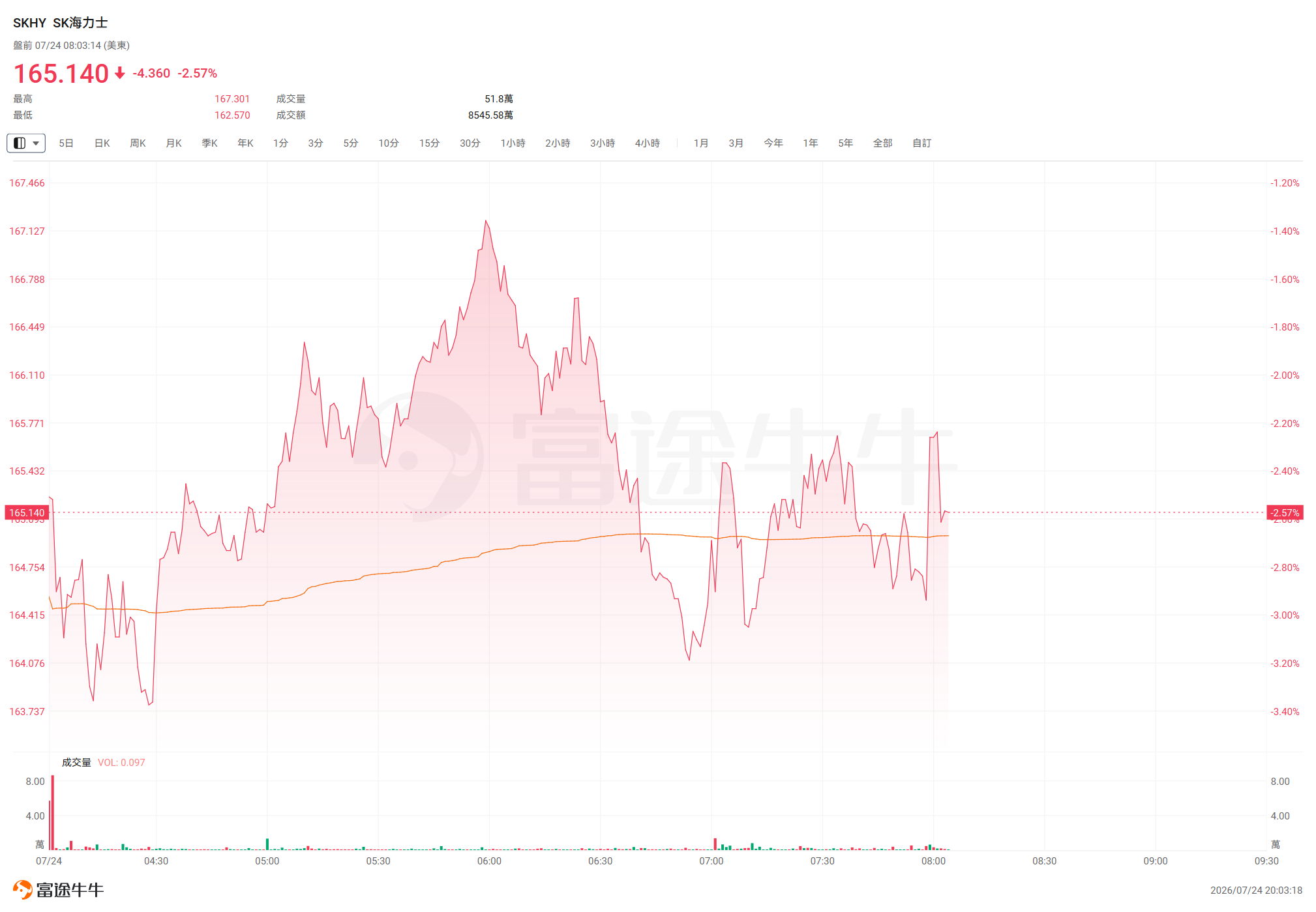Viewport: 1316px width, 912px height.
Task: Click the -3.00% percentage axis label
Action: coord(1285,615)
